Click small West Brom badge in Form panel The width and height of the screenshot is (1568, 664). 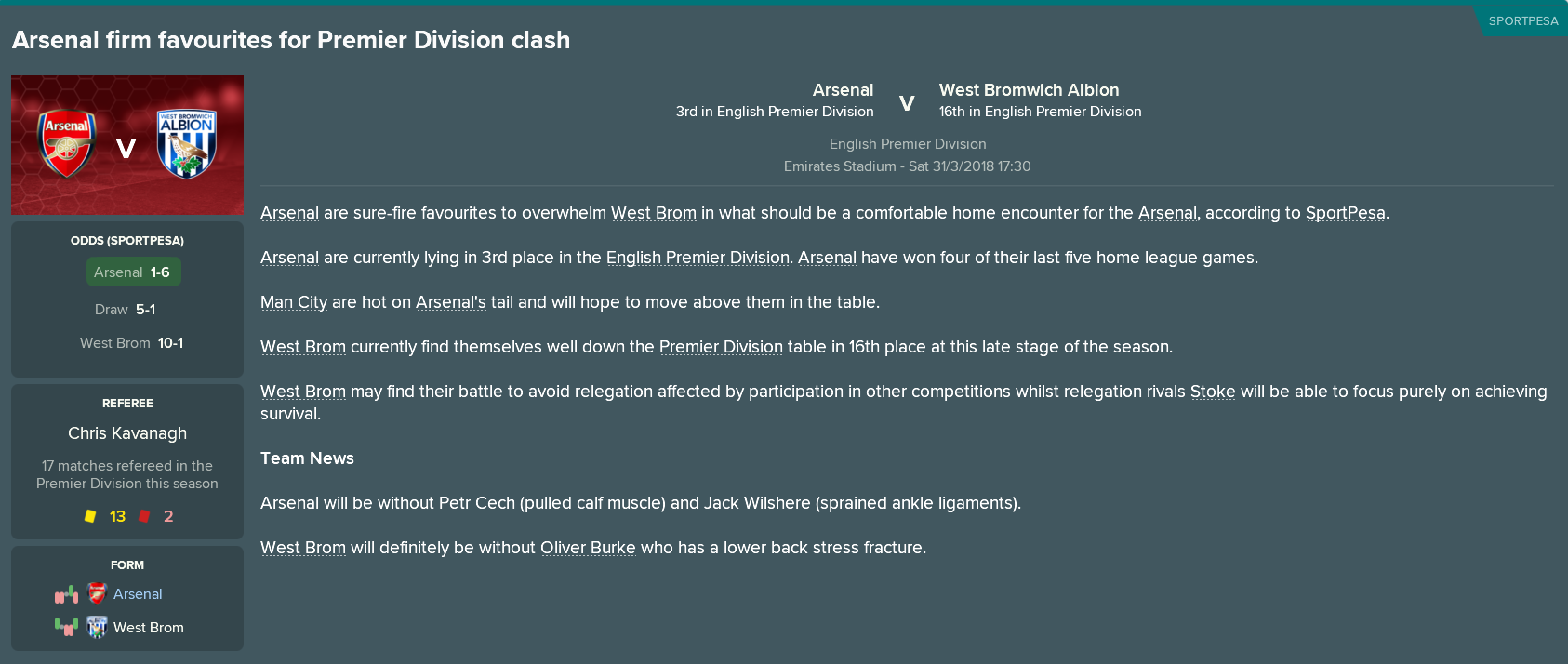coord(97,627)
